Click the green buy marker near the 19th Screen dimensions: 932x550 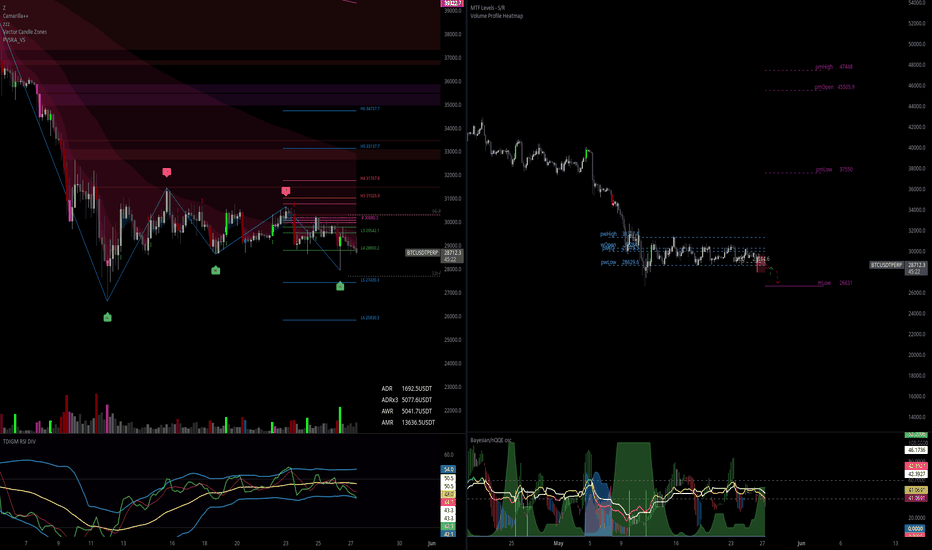(216, 271)
